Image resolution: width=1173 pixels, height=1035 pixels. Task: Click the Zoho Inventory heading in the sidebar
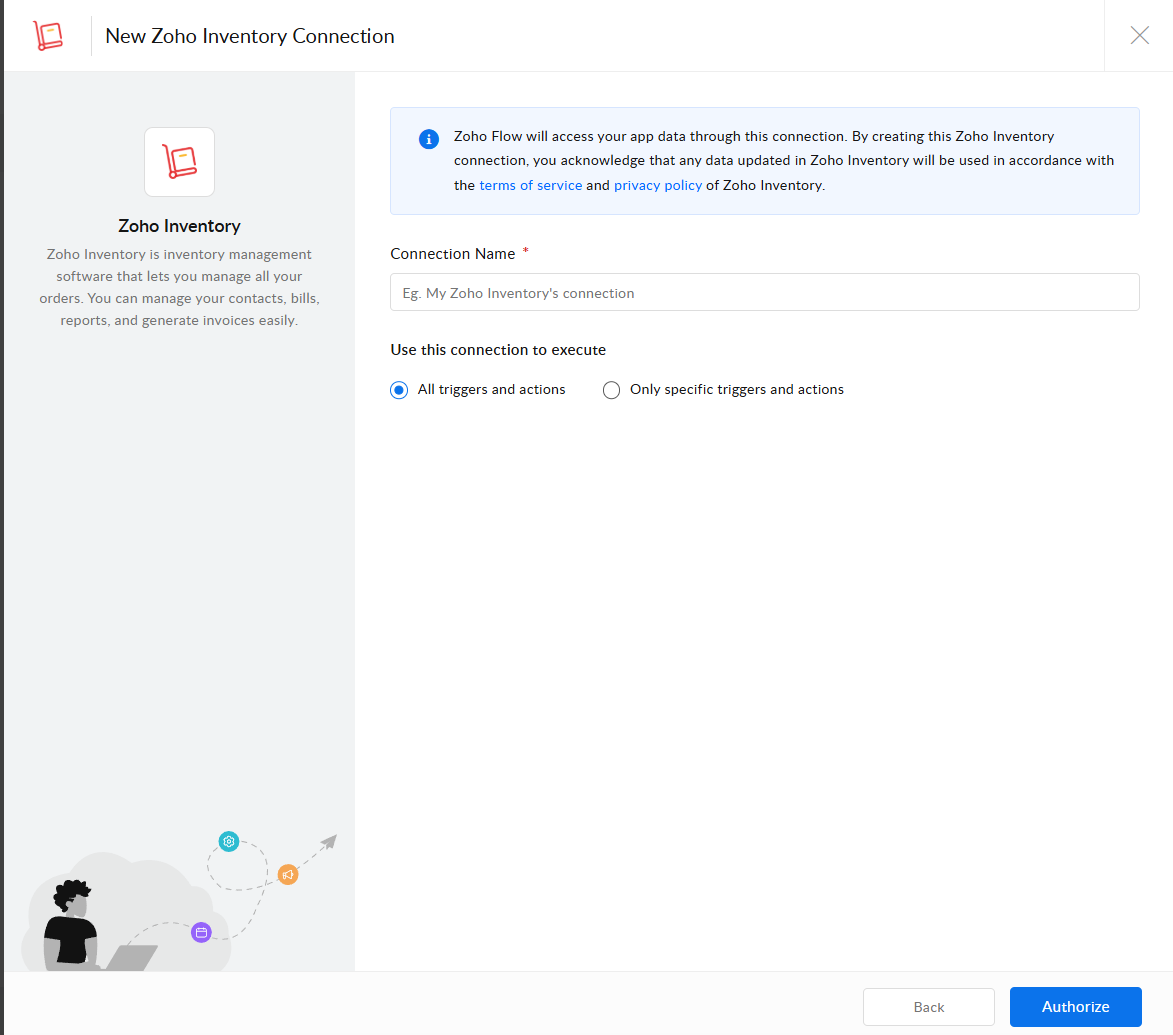[x=180, y=226]
